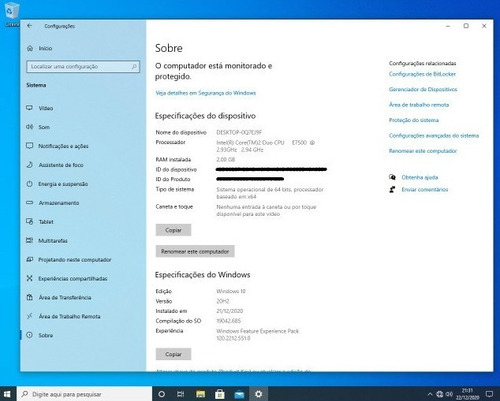This screenshot has width=500, height=401.
Task: Click Renomear este computador related link
Action: coord(423,151)
